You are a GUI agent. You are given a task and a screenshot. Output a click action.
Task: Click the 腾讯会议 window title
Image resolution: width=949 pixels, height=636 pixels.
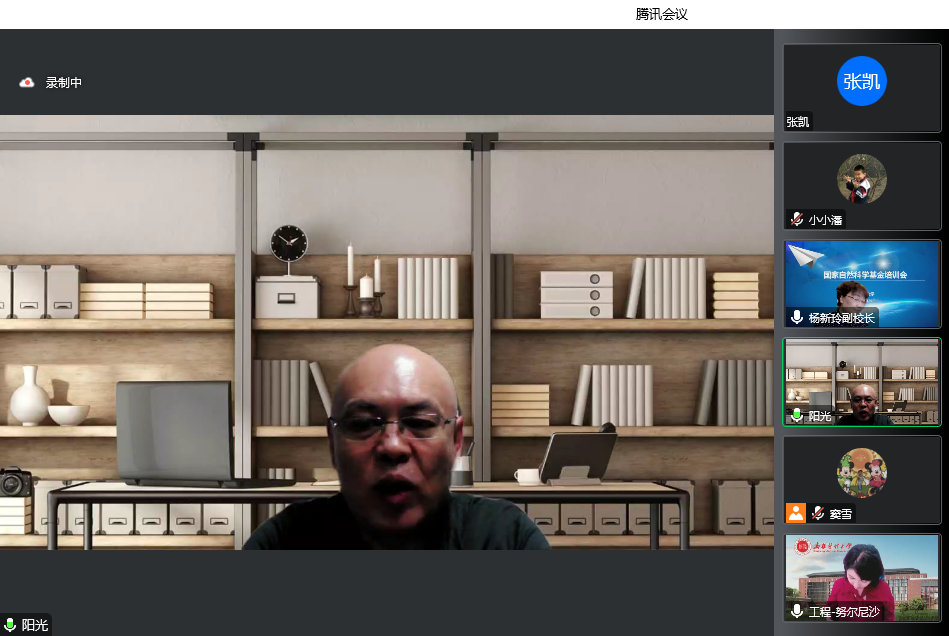pyautogui.click(x=661, y=14)
